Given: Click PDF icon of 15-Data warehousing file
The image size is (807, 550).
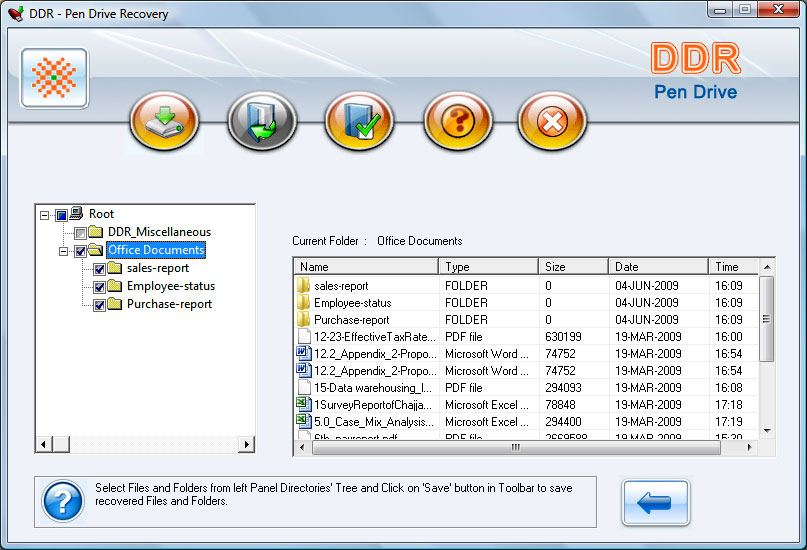Looking at the screenshot, I should click(x=304, y=387).
